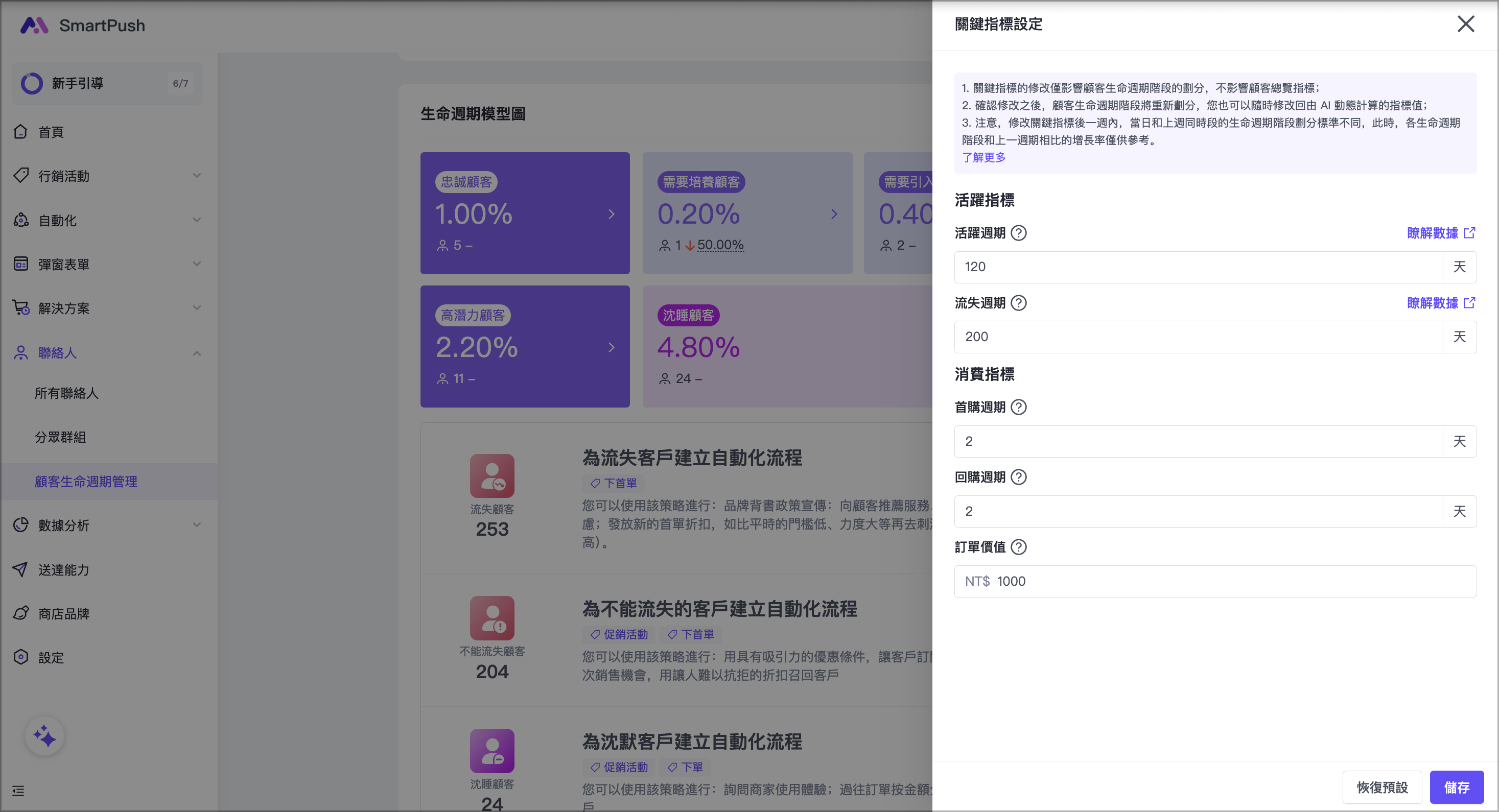Click the 流失週期 days input field

point(1198,337)
